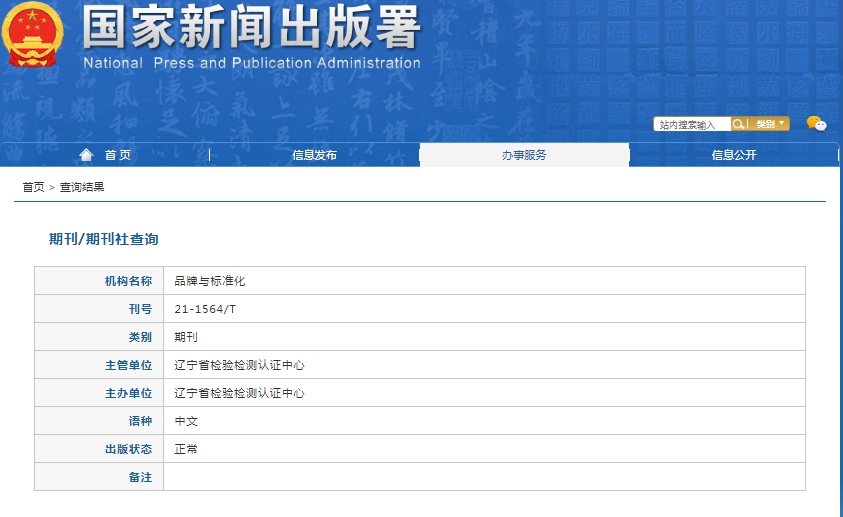The image size is (843, 517).
Task: Select the 办事服务 navigation tab
Action: [x=524, y=155]
